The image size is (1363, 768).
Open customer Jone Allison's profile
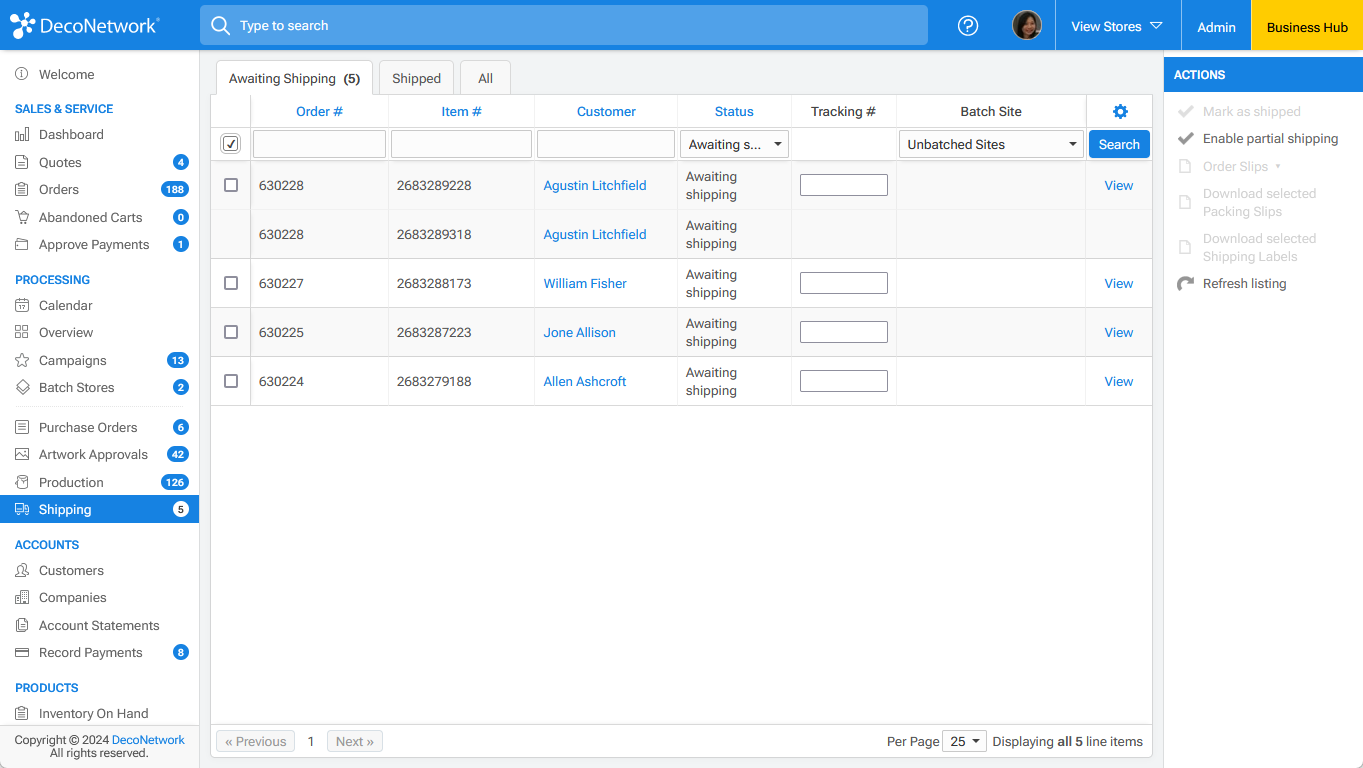click(x=579, y=332)
